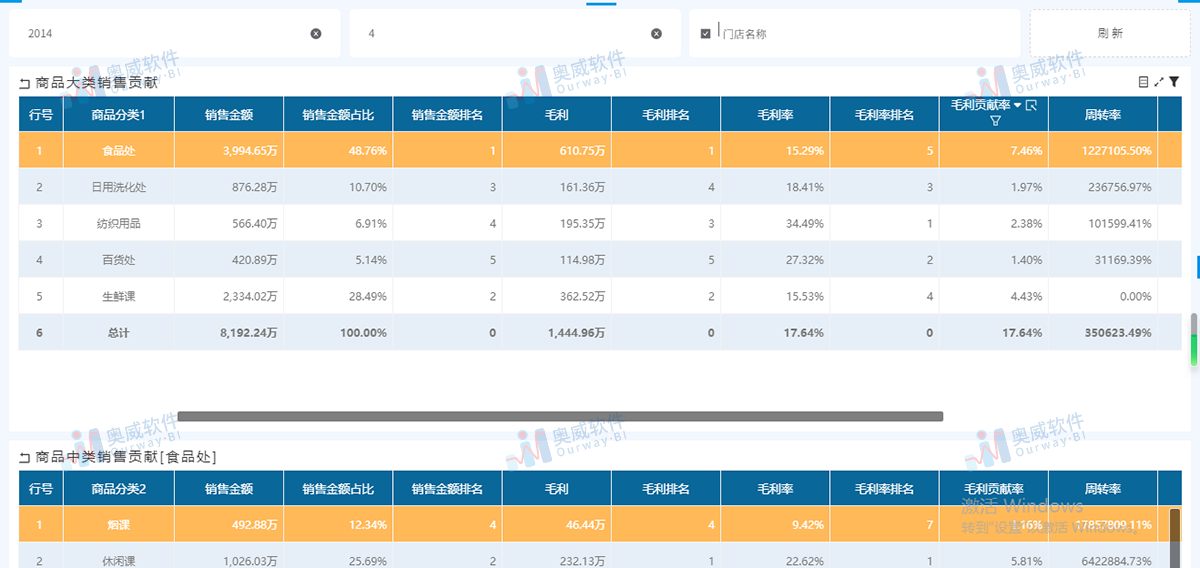Select the 休闲课 row in bottom table
The height and width of the screenshot is (568, 1200).
pyautogui.click(x=600, y=556)
